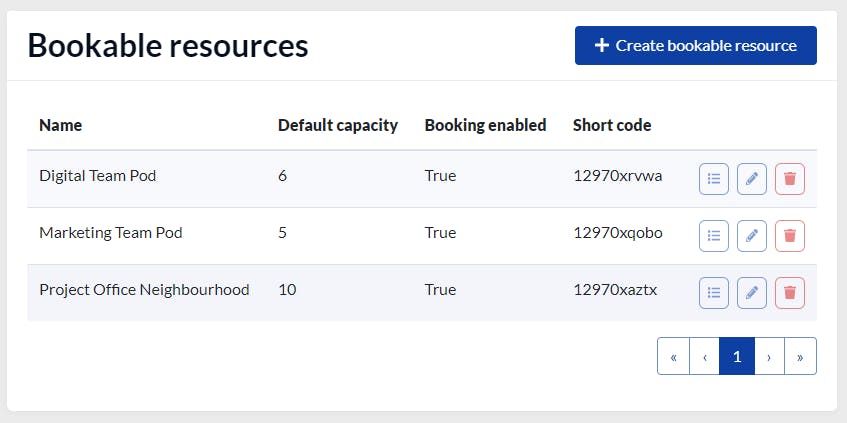
Task: Go to first page of results
Action: tap(673, 356)
